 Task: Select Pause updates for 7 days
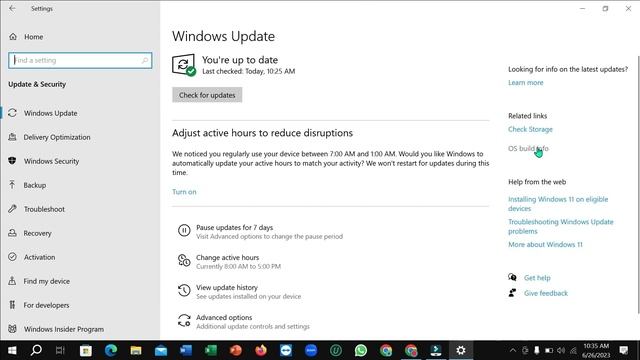pyautogui.click(x=234, y=228)
